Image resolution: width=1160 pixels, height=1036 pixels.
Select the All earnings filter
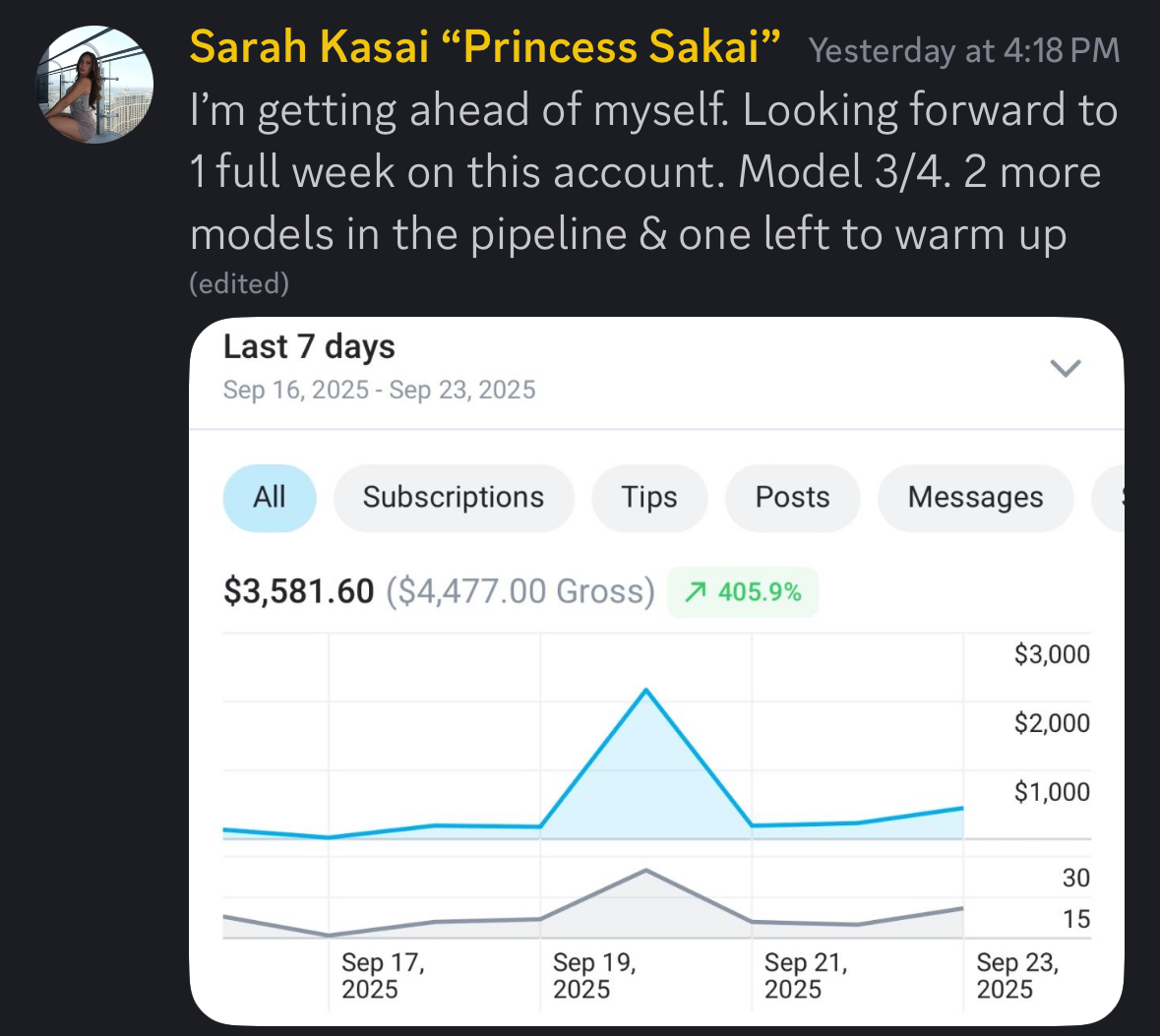(270, 498)
